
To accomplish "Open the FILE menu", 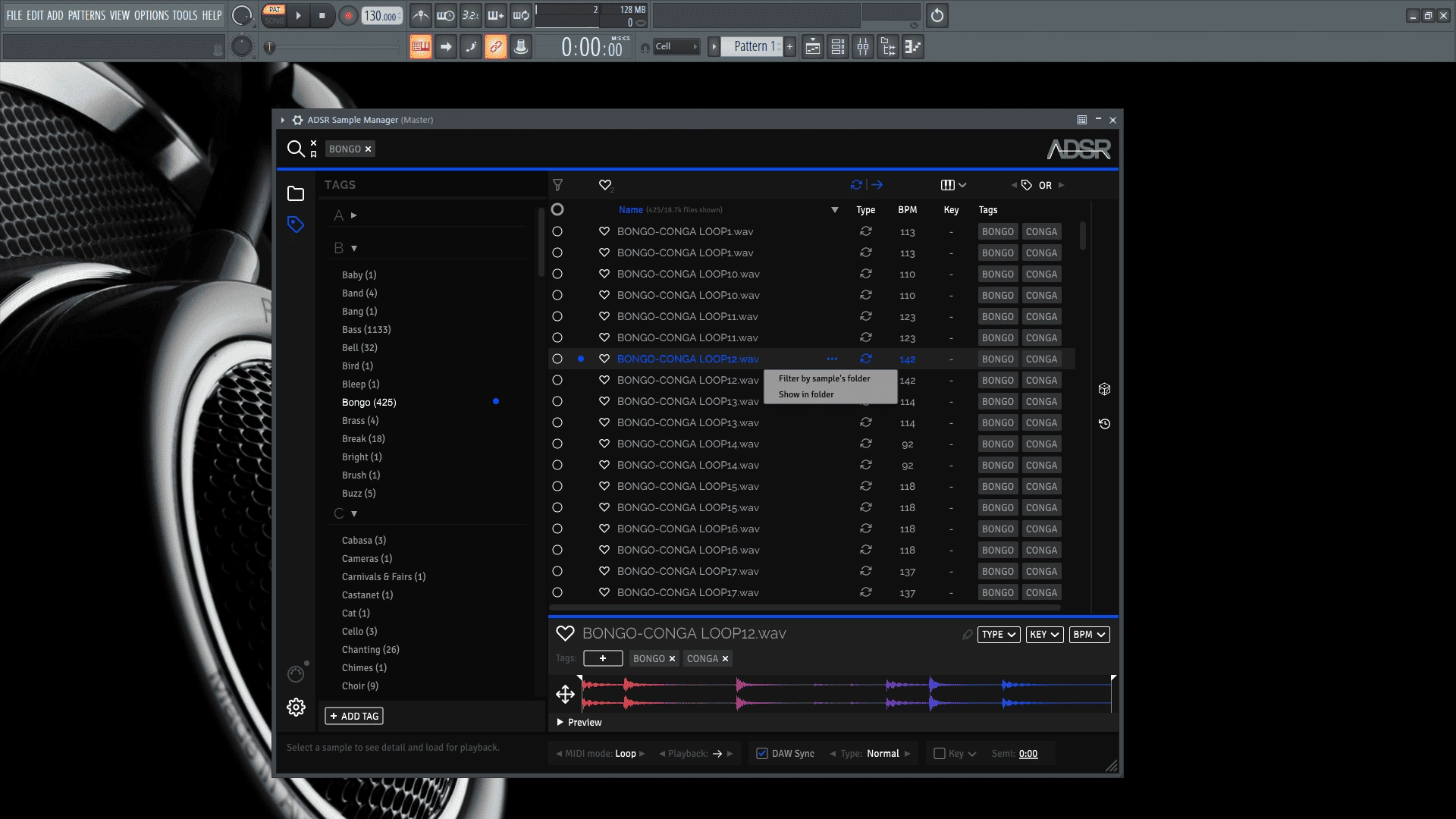I will click(14, 15).
